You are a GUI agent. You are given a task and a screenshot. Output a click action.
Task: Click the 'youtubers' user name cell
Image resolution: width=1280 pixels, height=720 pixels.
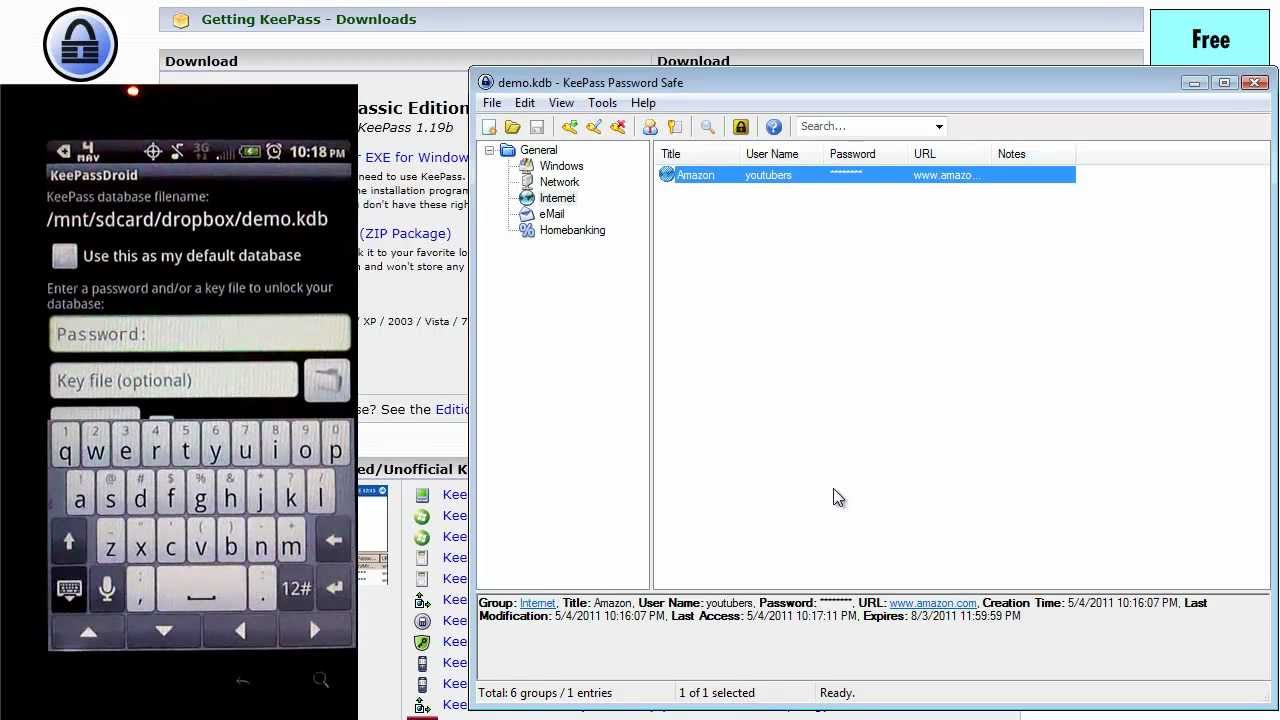coord(768,175)
